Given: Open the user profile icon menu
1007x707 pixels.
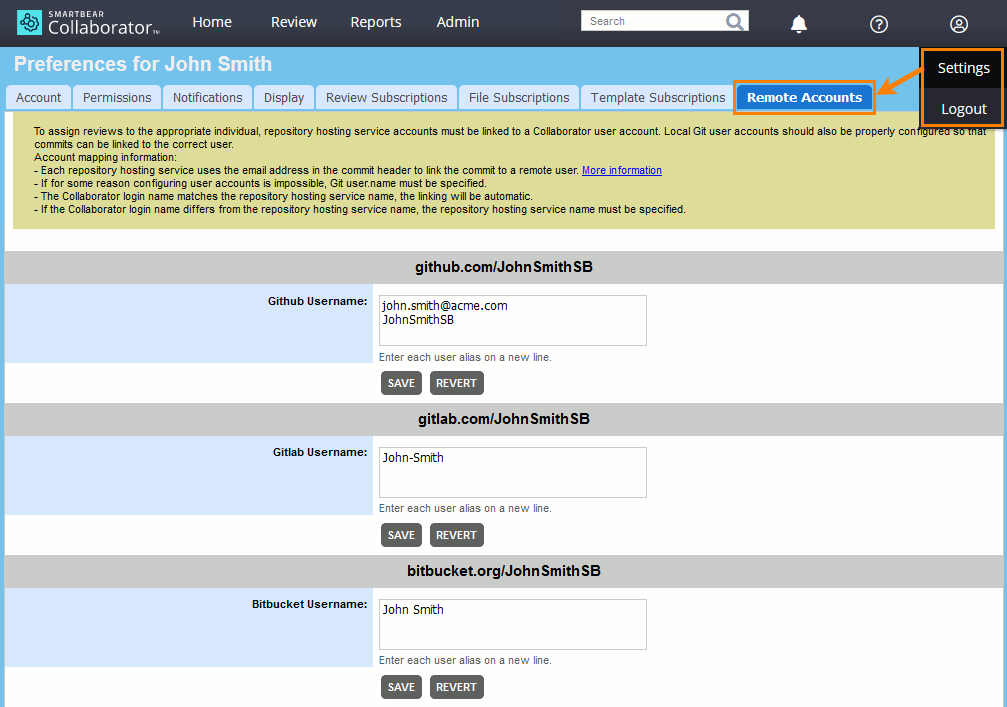Looking at the screenshot, I should pos(959,24).
